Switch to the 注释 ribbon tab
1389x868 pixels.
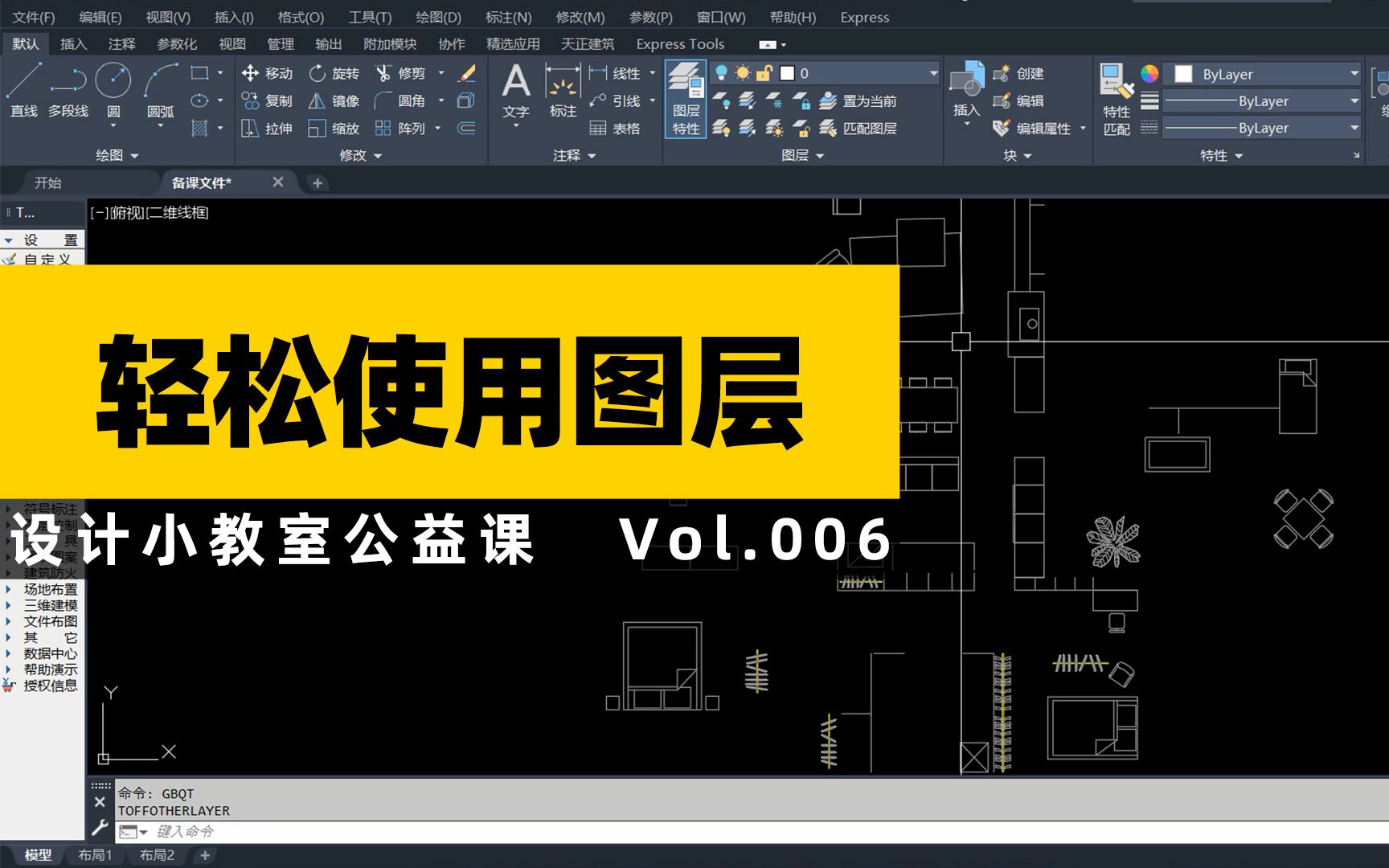(x=122, y=44)
